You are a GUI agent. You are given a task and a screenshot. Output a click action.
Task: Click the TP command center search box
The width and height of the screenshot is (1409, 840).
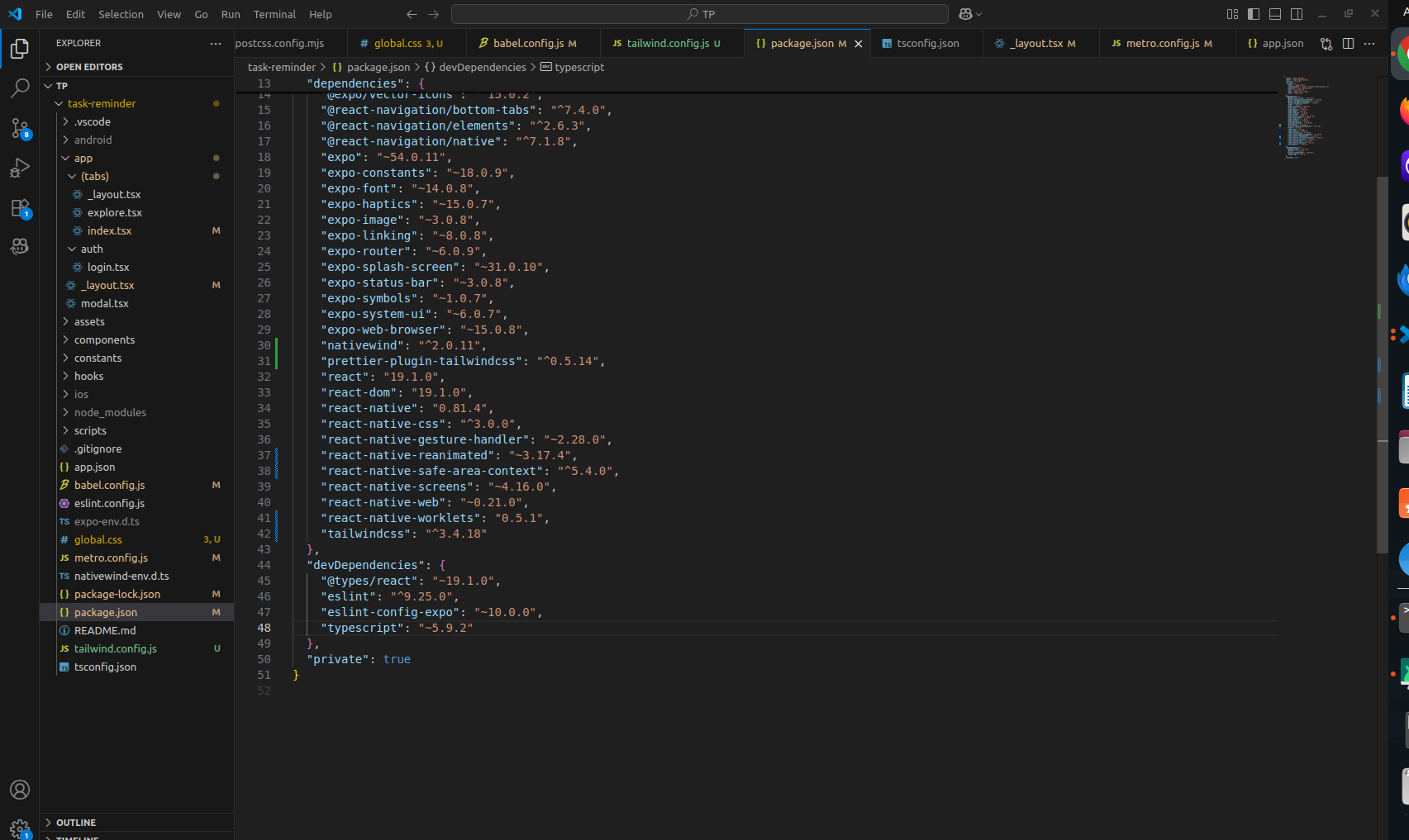pos(700,14)
